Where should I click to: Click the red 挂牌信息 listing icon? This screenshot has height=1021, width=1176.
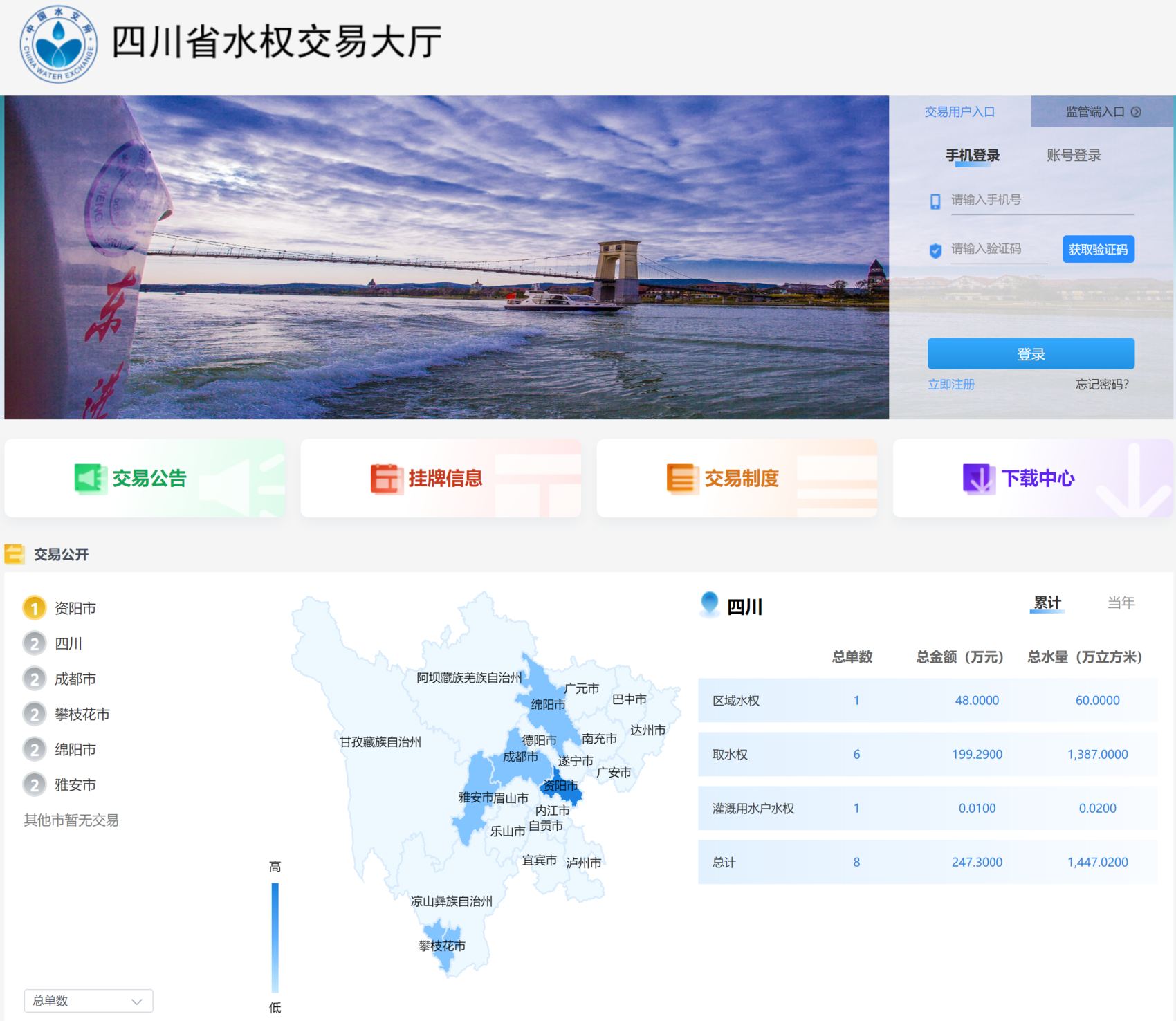tap(386, 478)
